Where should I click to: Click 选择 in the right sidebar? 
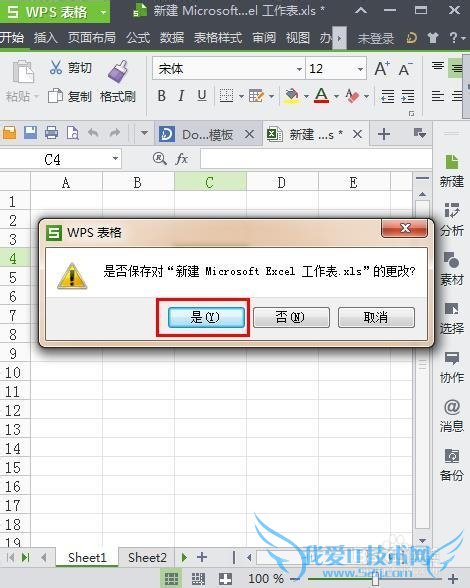(x=452, y=318)
